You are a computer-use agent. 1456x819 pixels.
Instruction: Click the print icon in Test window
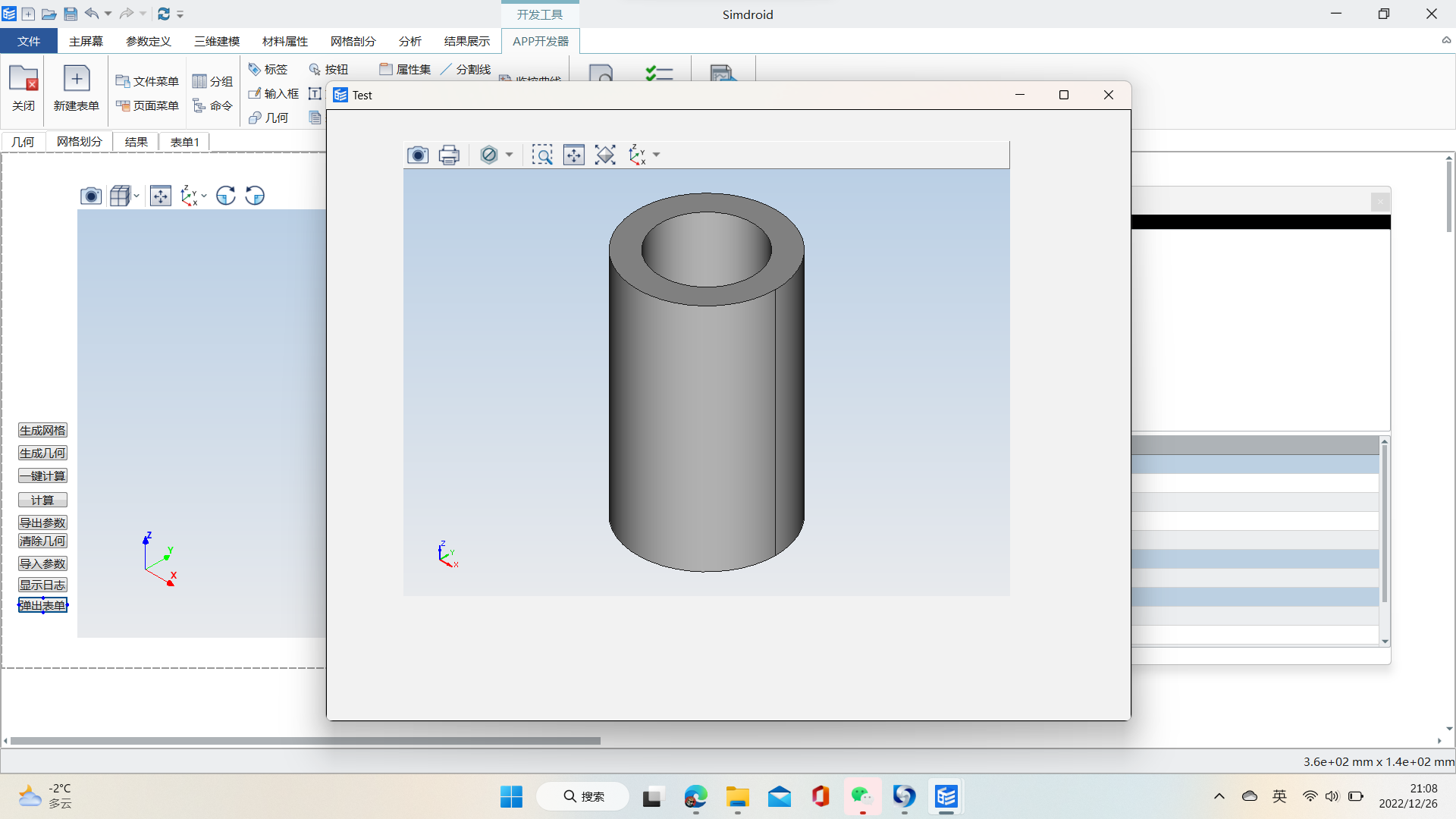449,155
